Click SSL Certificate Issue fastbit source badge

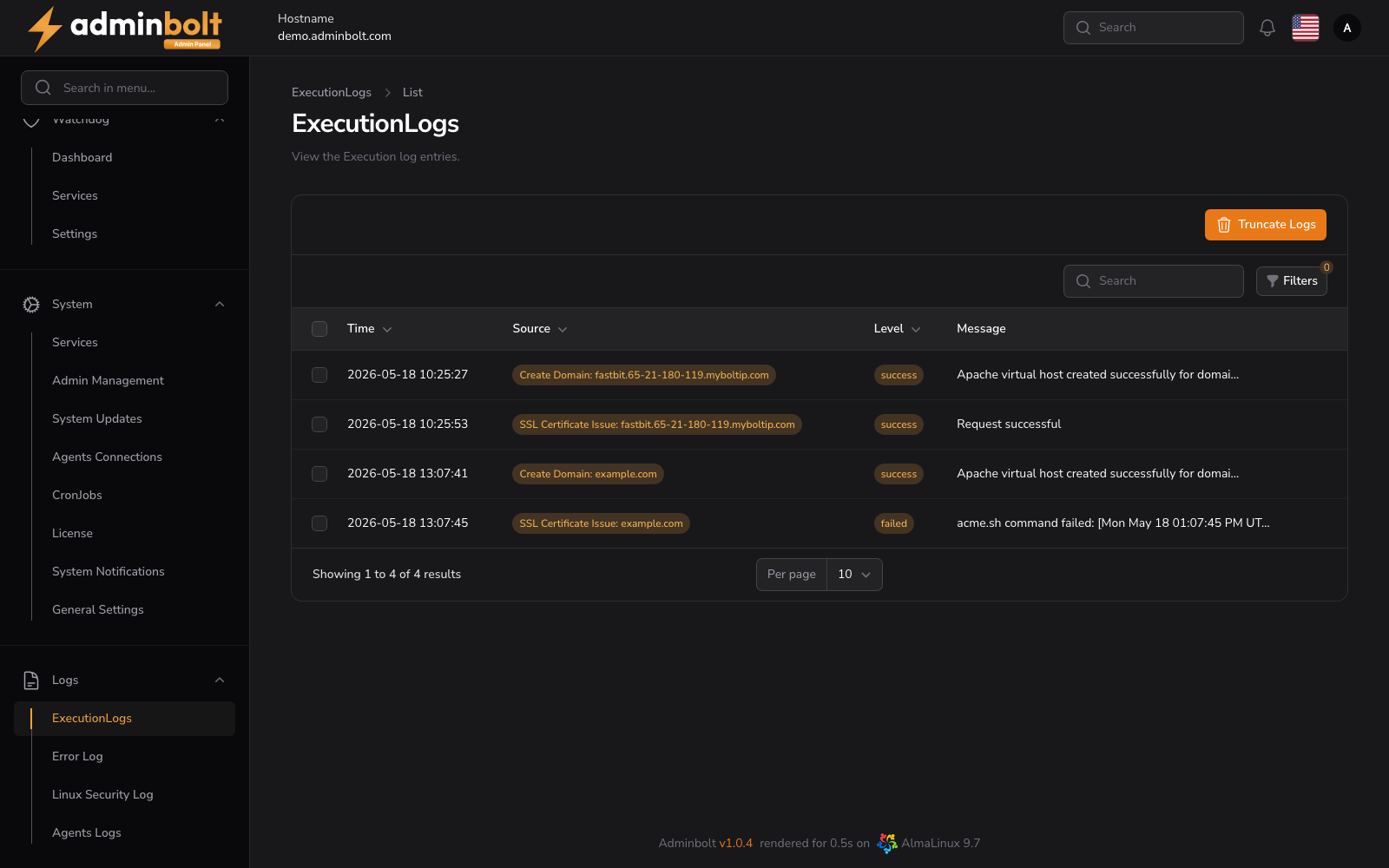coord(657,425)
